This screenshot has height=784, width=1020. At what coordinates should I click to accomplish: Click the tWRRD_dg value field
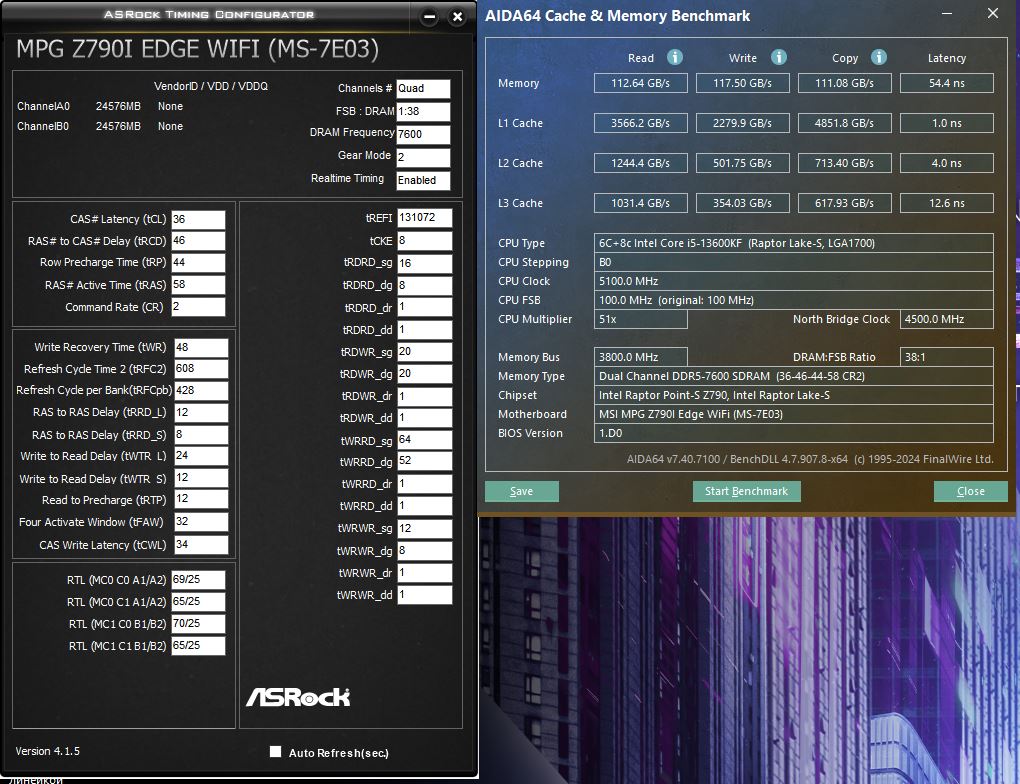pos(425,461)
